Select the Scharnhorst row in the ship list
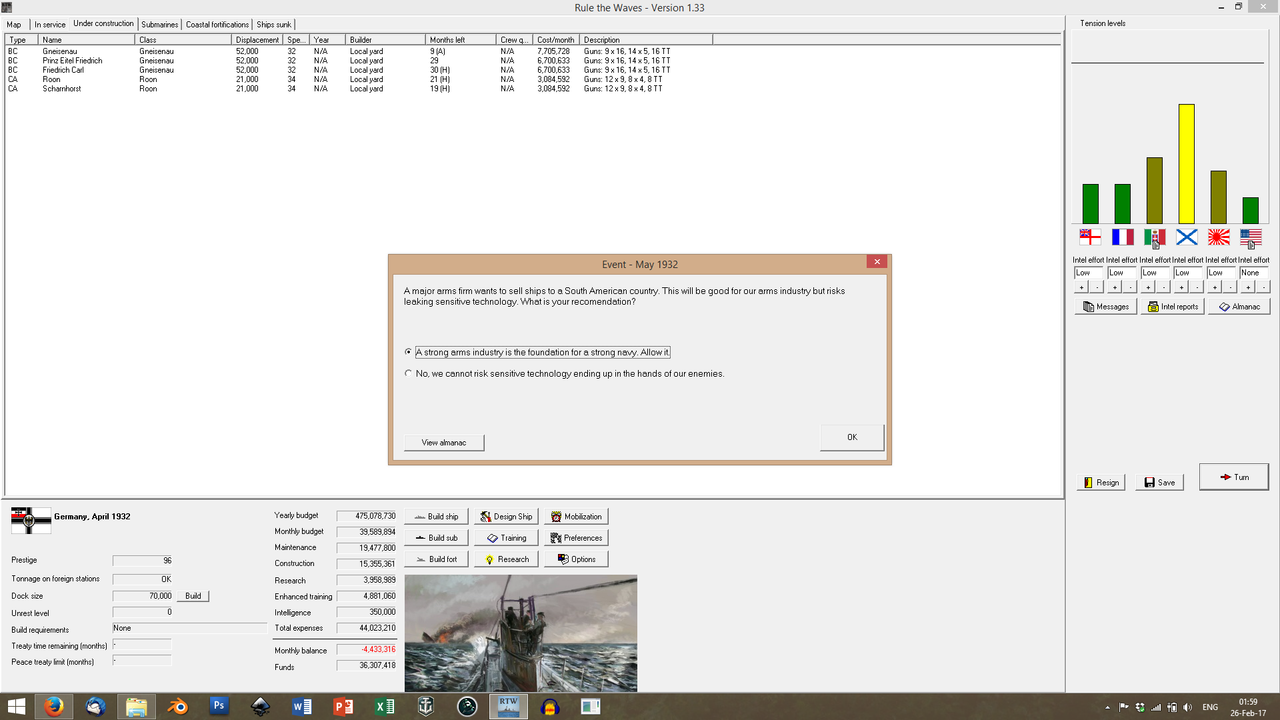 (62, 88)
